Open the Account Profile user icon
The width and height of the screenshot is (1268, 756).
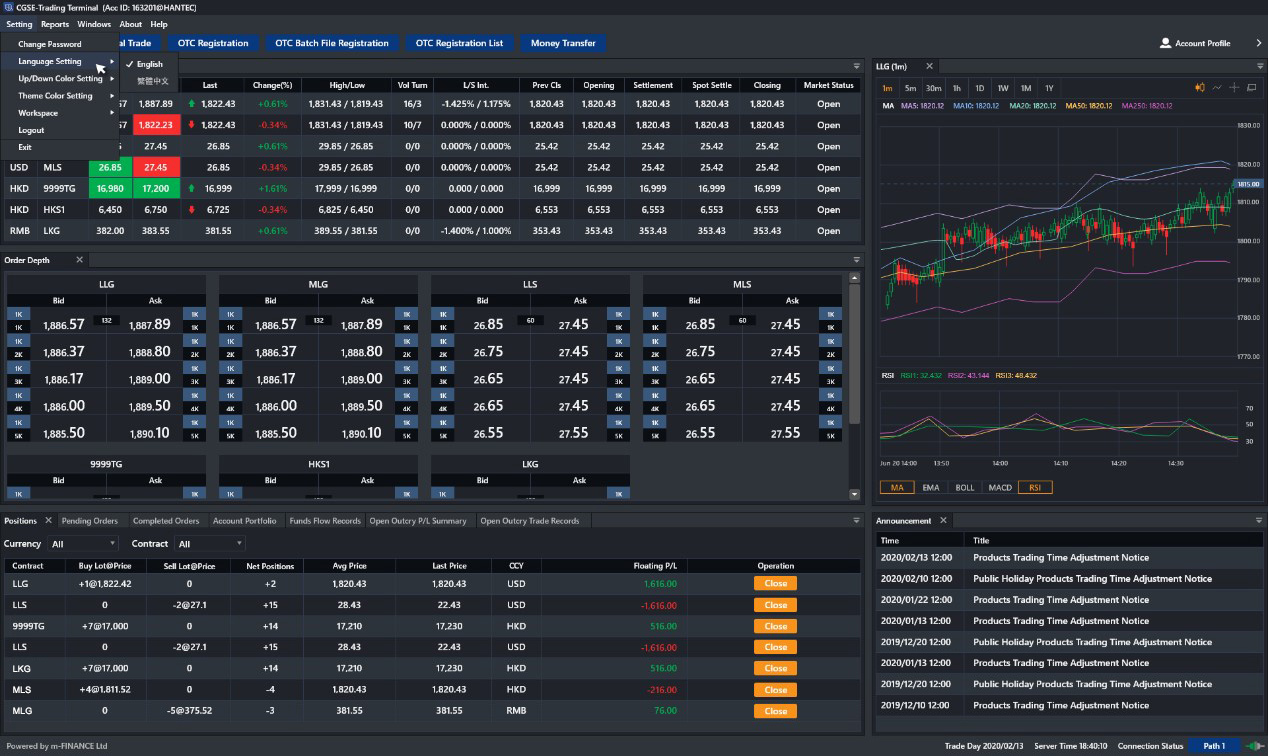[1165, 43]
